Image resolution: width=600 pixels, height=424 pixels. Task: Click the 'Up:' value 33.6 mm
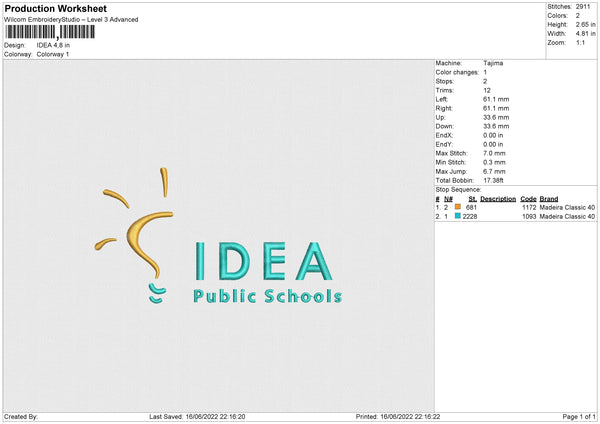click(x=496, y=117)
